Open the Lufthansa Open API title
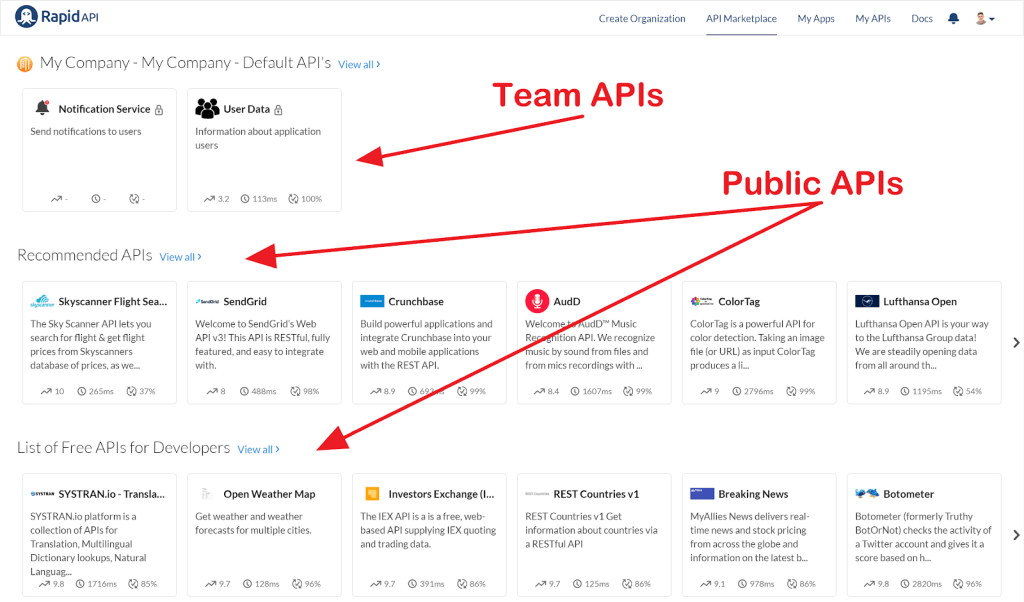The height and width of the screenshot is (602, 1024). pyautogui.click(x=920, y=302)
